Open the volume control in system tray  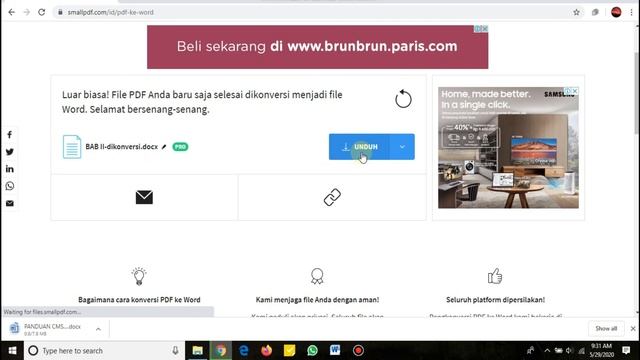569,351
